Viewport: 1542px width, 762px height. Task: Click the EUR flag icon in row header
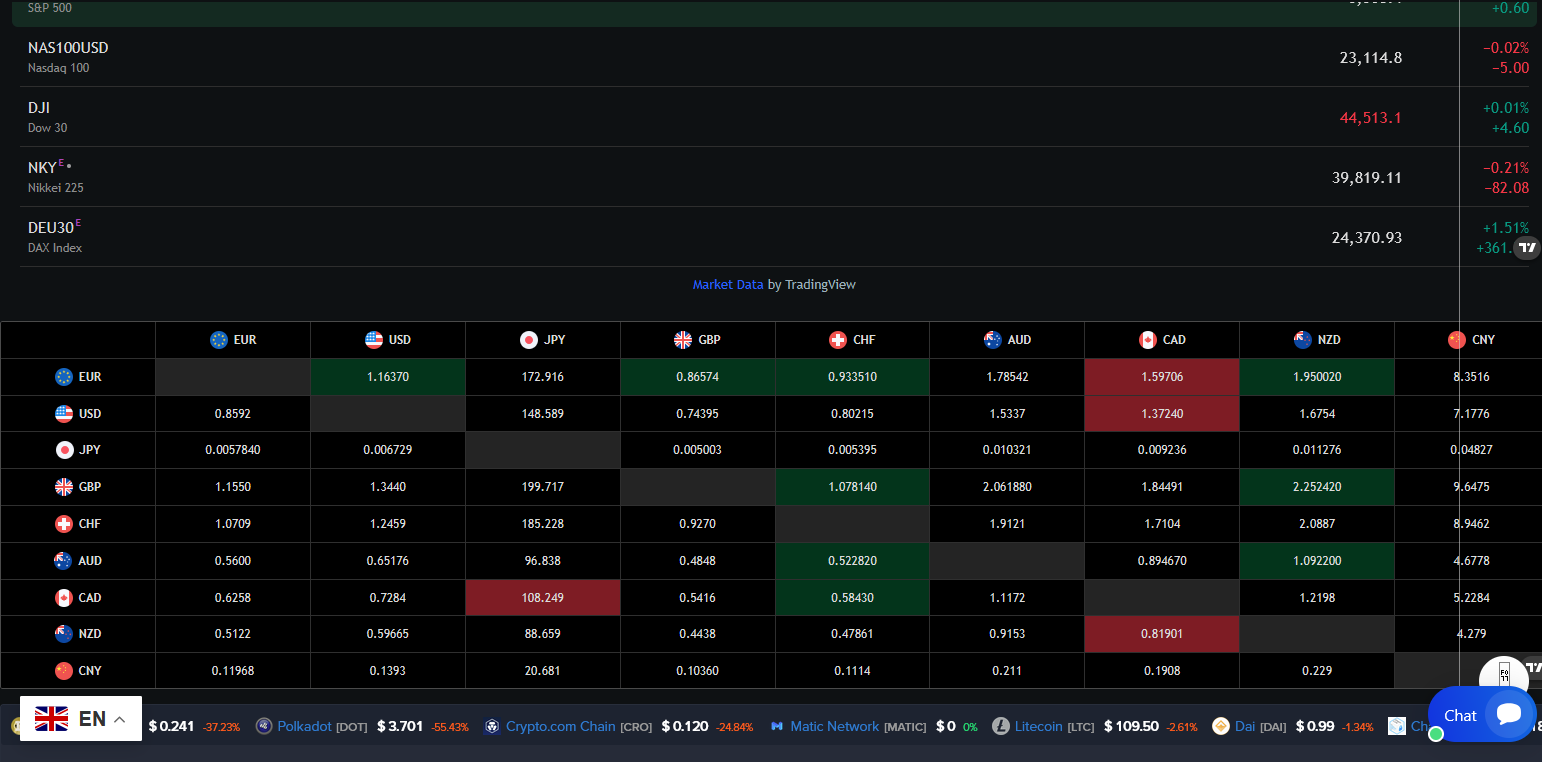[x=64, y=377]
